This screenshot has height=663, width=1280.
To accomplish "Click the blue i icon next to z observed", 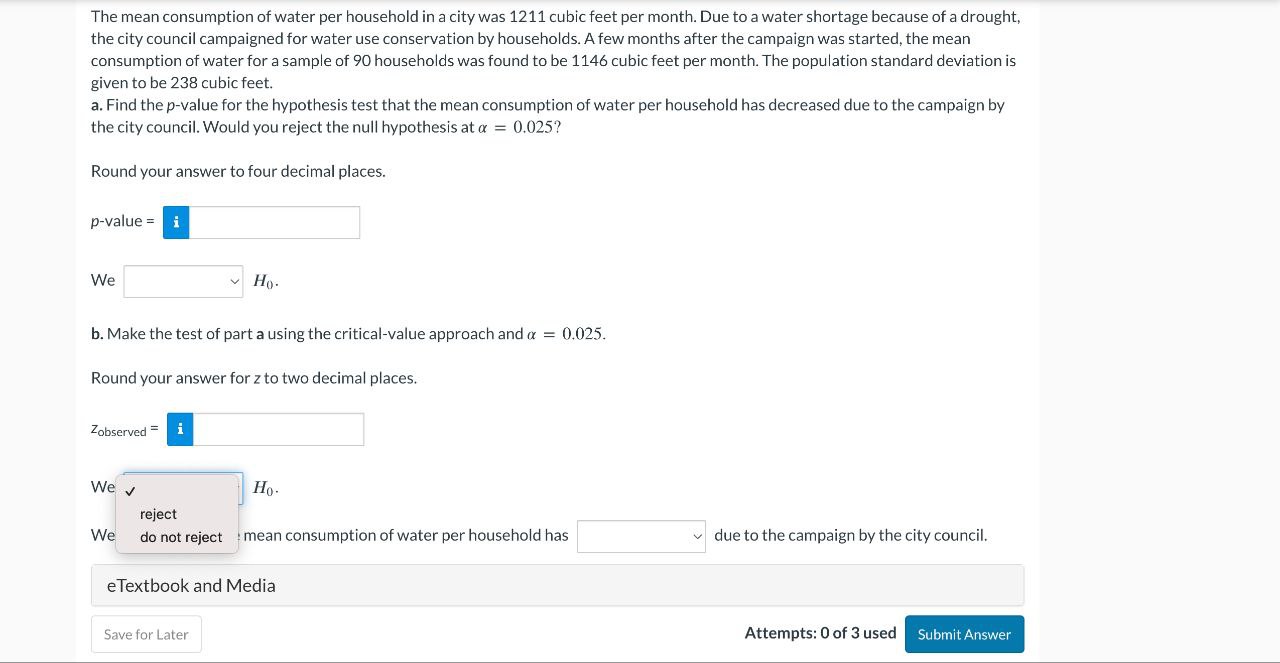I will [179, 429].
